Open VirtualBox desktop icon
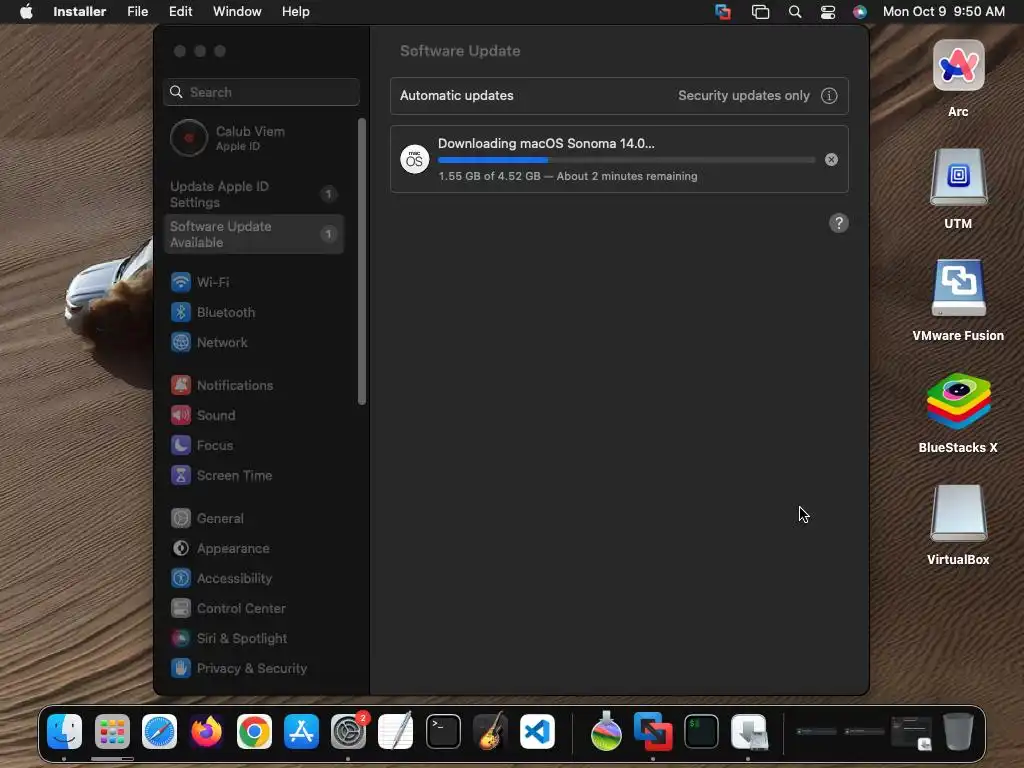Viewport: 1024px width, 768px height. [958, 513]
